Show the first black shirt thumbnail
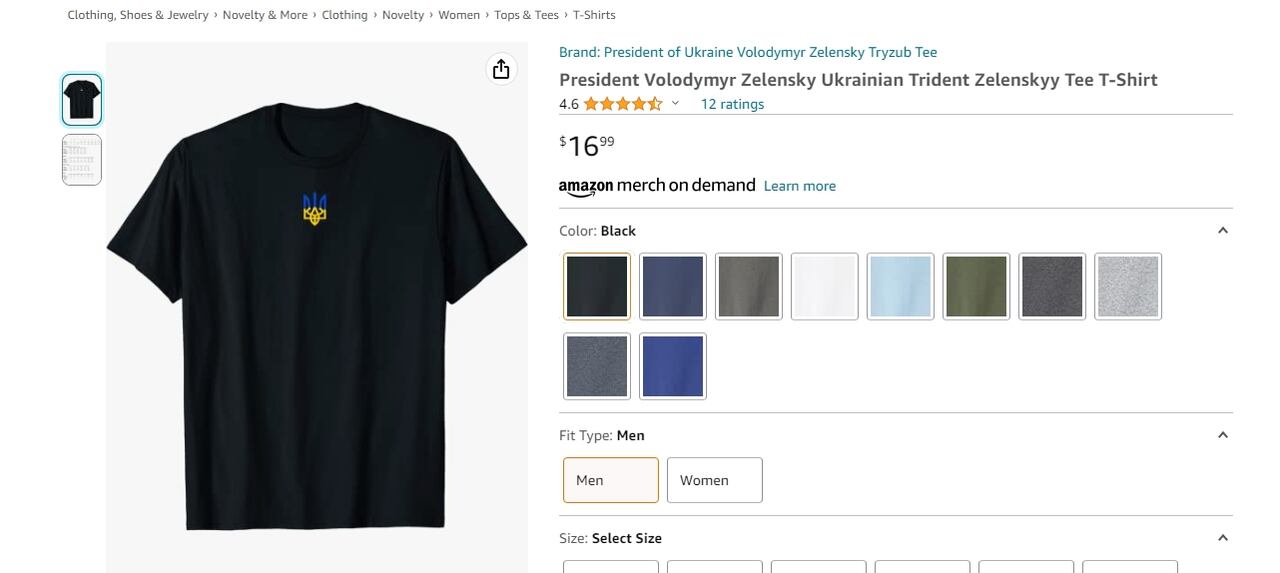Screen dimensions: 1280x573 click(x=82, y=100)
